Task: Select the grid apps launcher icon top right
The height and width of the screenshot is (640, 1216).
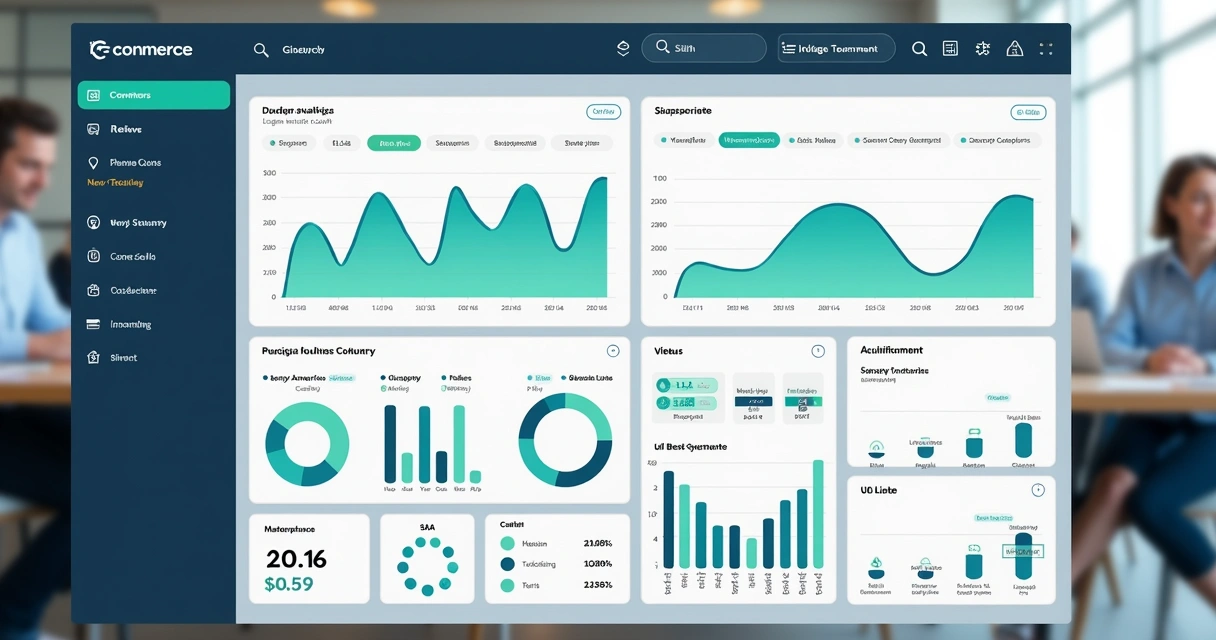Action: pyautogui.click(x=1046, y=47)
